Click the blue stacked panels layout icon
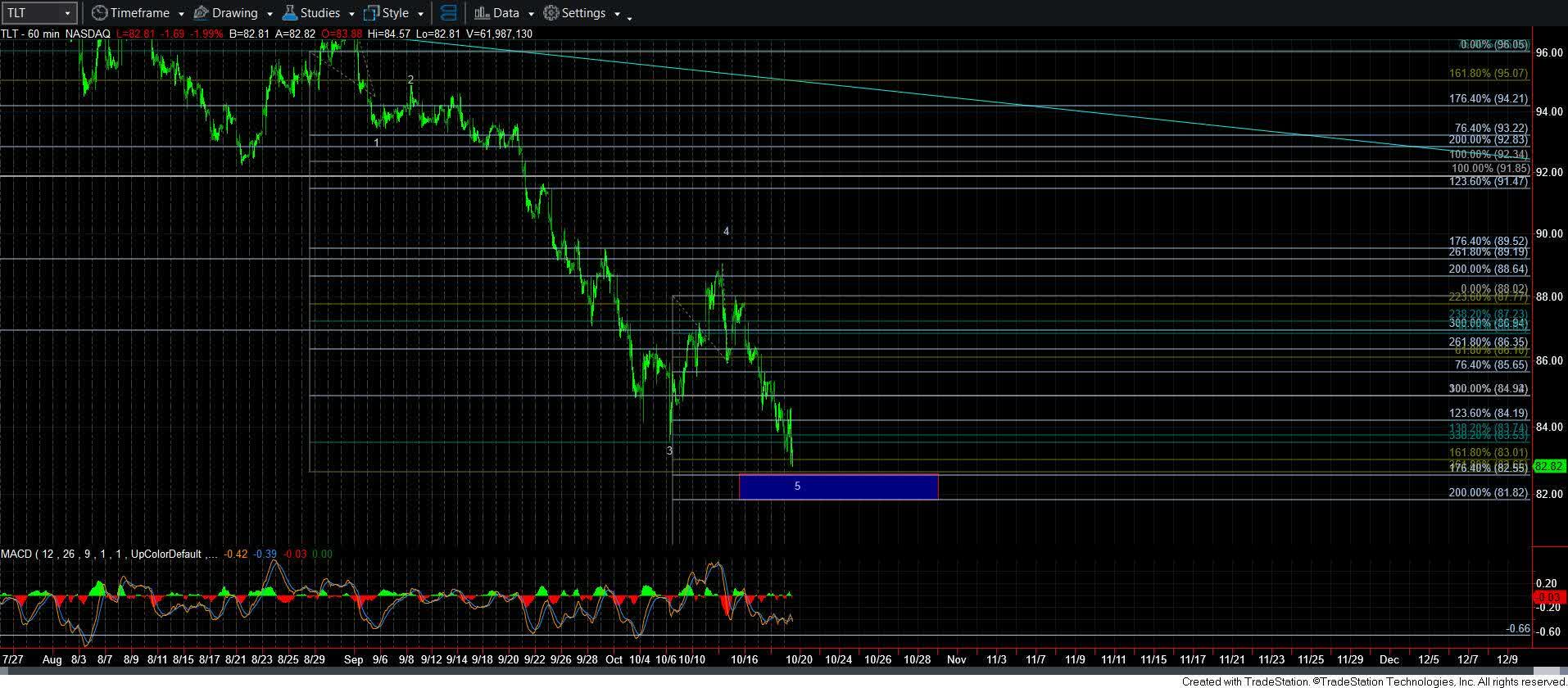Viewport: 1568px width, 688px height. [x=448, y=13]
